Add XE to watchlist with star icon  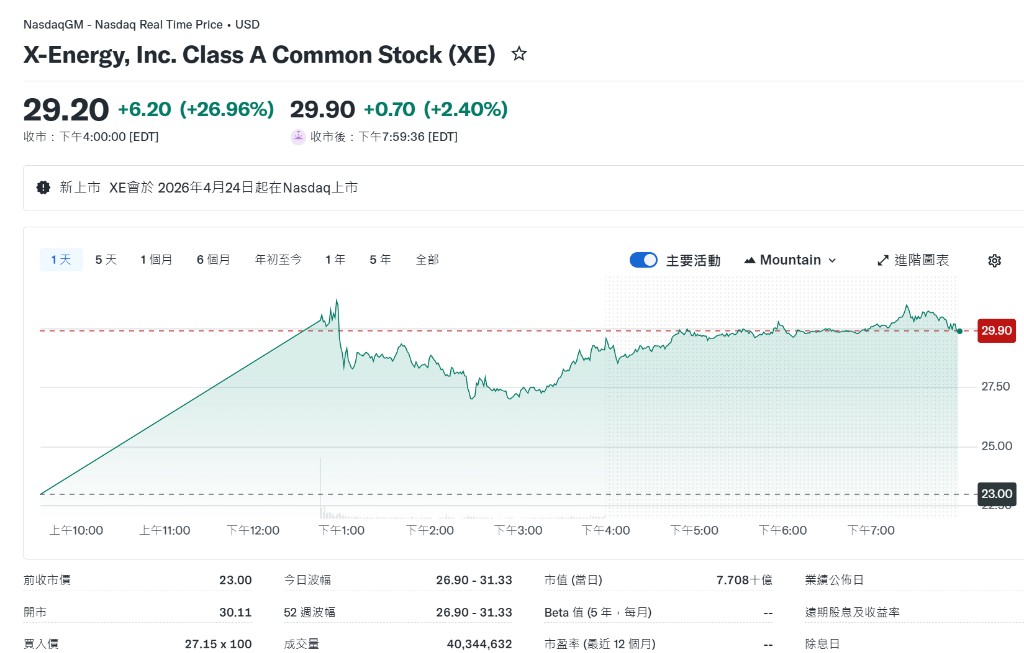pos(519,54)
